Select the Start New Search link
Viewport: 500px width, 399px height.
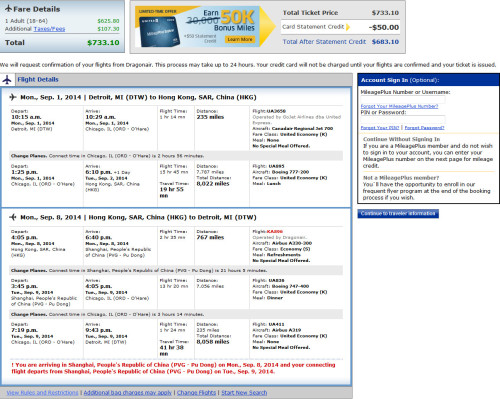pos(244,393)
